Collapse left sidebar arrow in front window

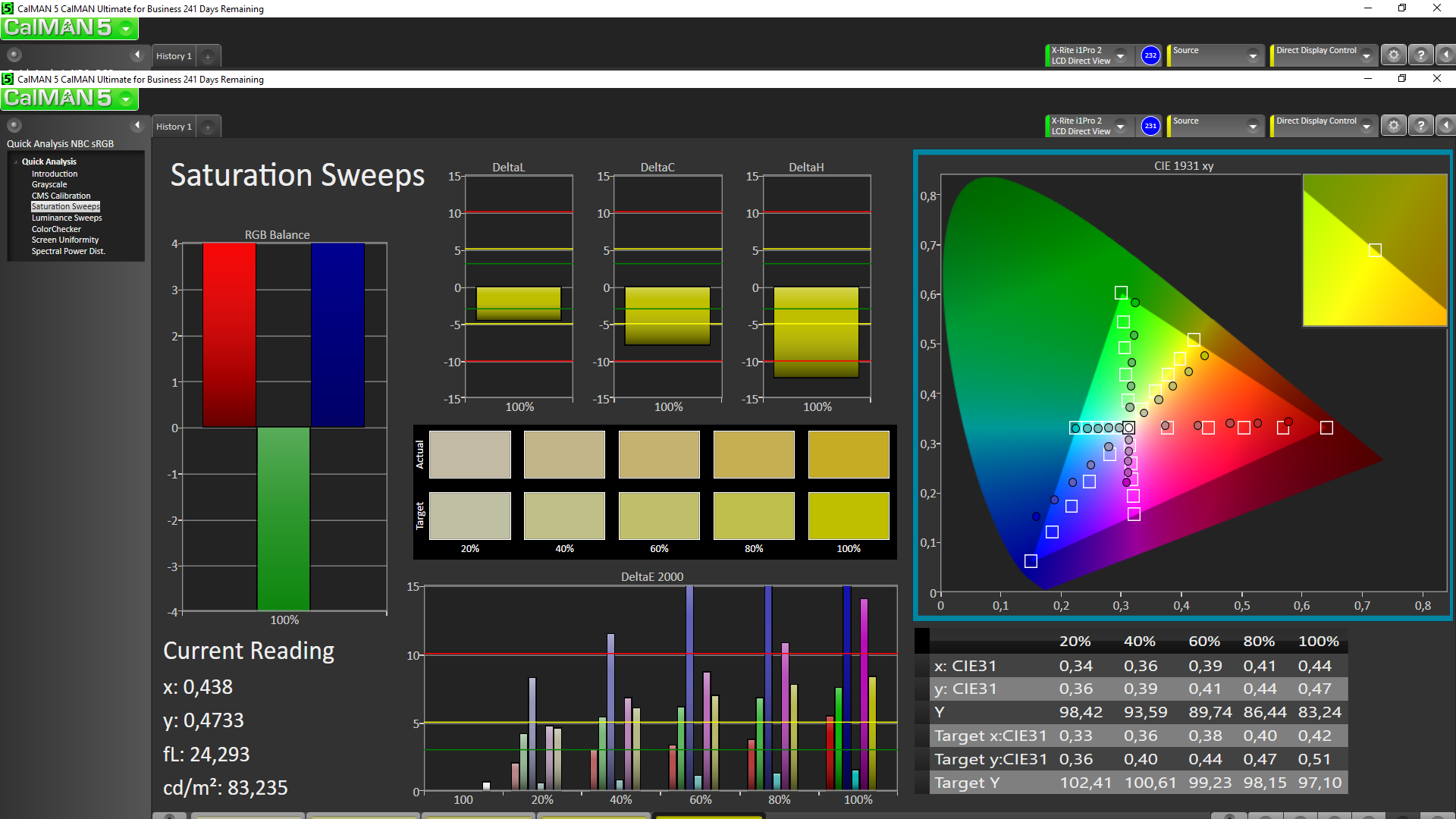pos(137,125)
